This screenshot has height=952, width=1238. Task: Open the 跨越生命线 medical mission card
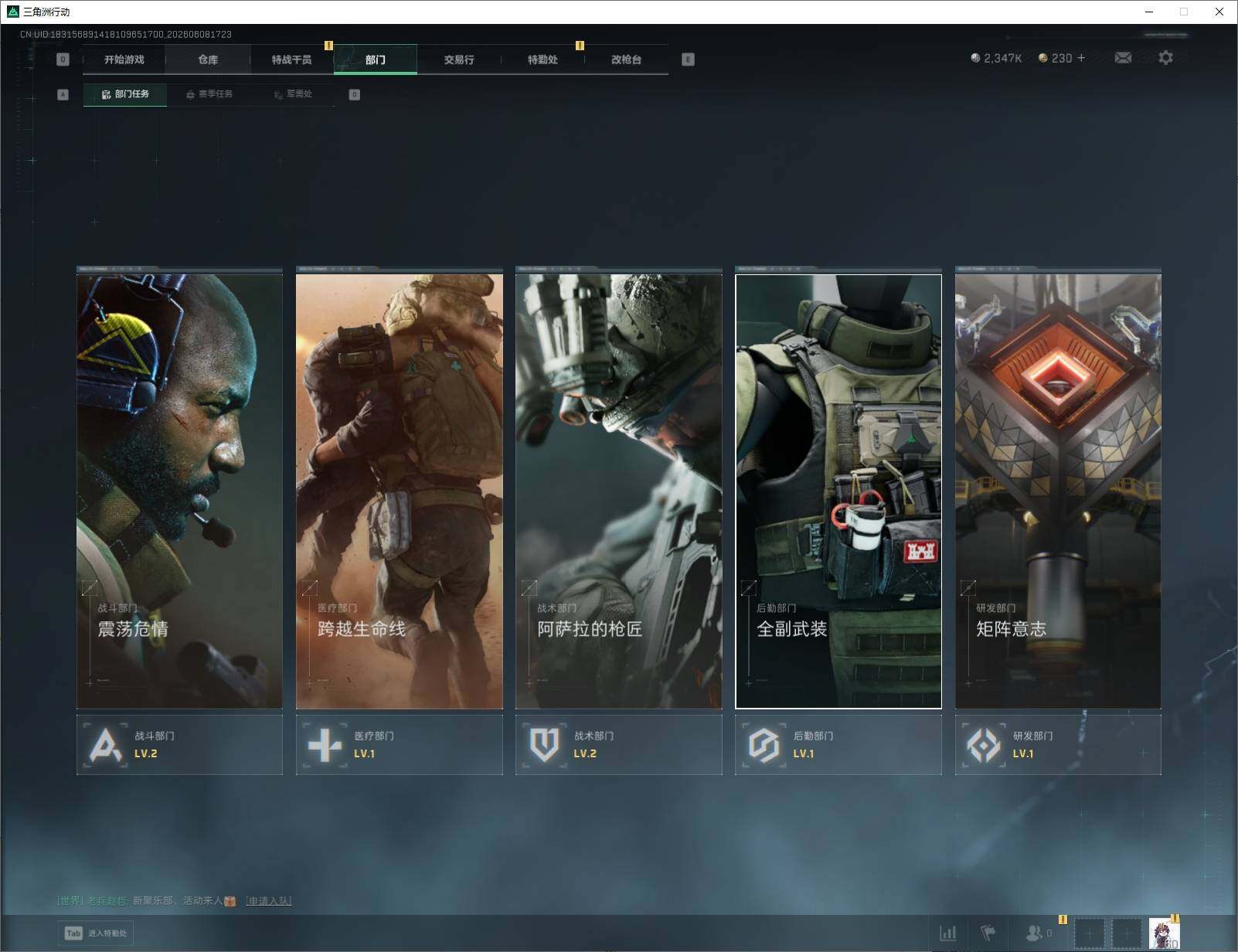tap(400, 491)
